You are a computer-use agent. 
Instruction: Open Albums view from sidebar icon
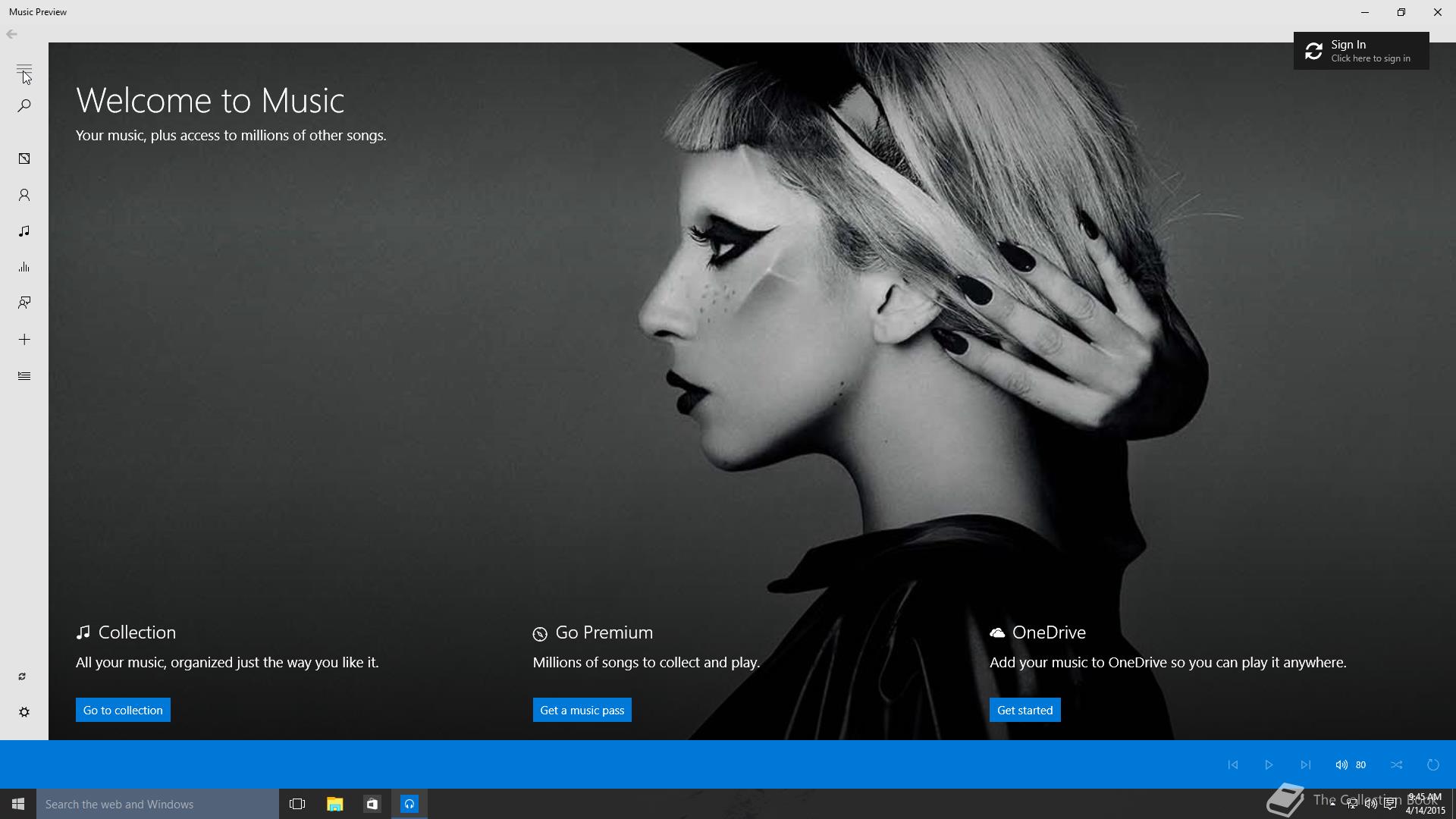24,158
